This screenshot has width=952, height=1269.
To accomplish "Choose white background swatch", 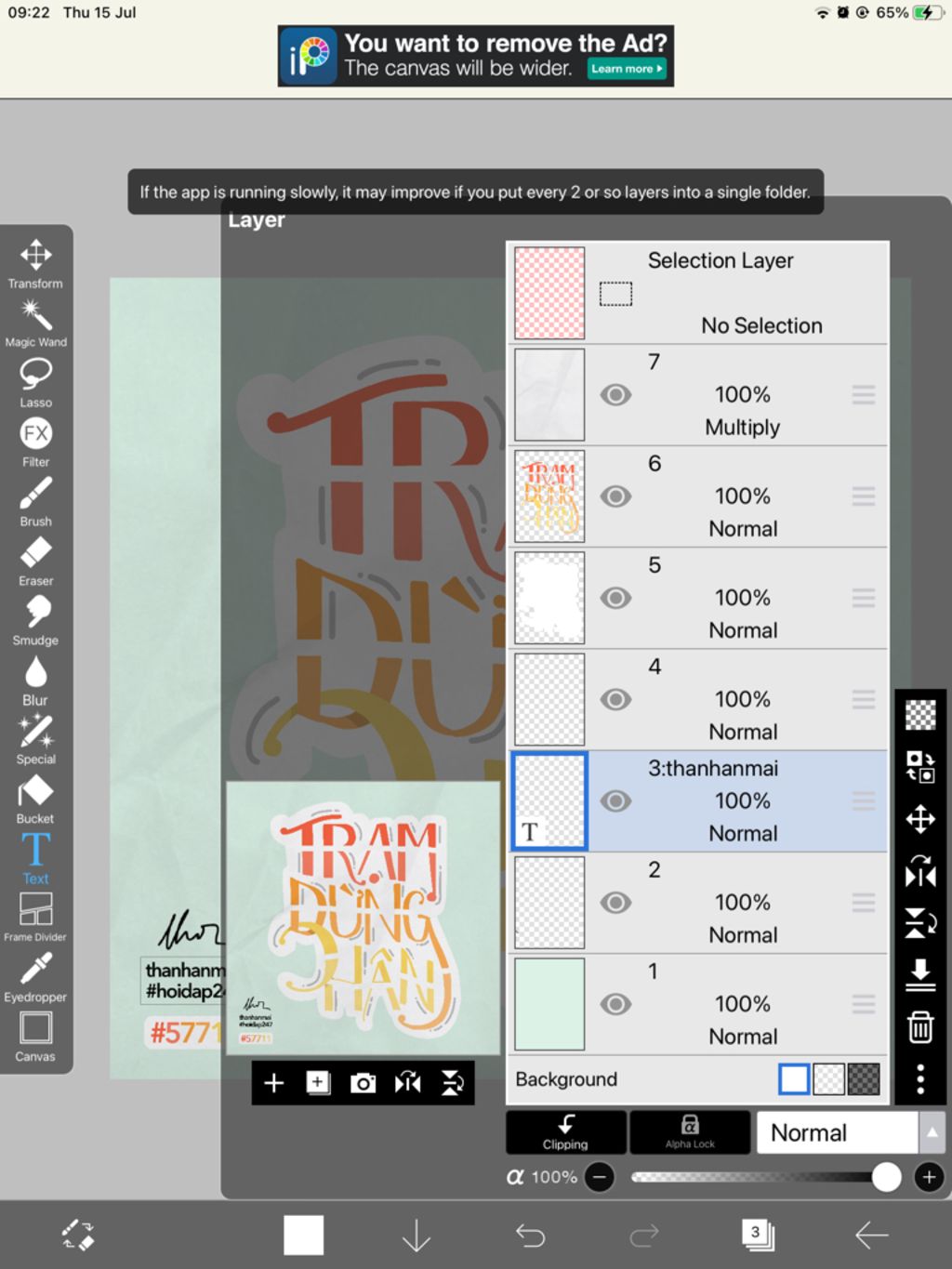I will click(x=794, y=1079).
